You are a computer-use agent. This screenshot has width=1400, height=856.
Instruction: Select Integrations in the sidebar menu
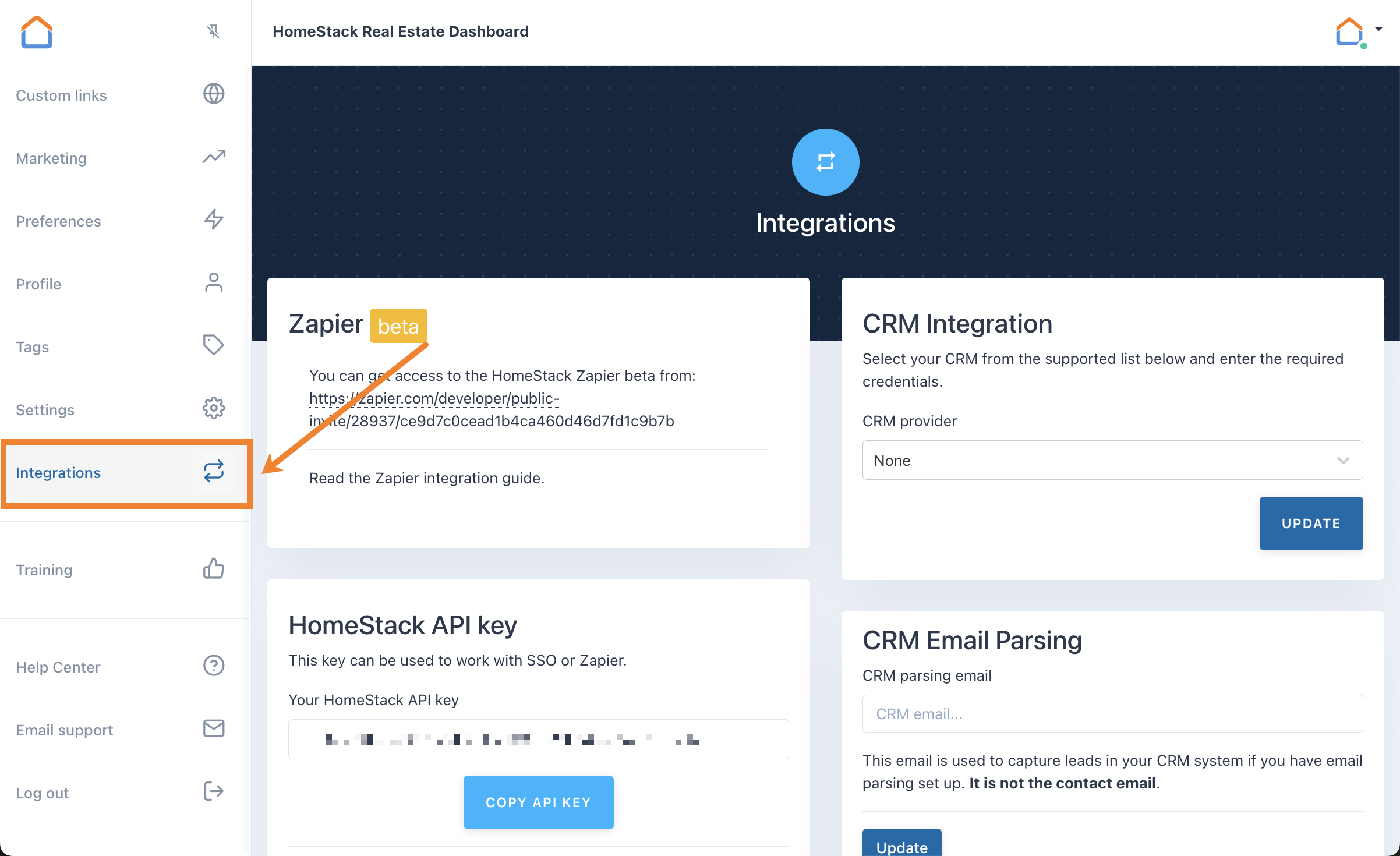click(x=58, y=473)
